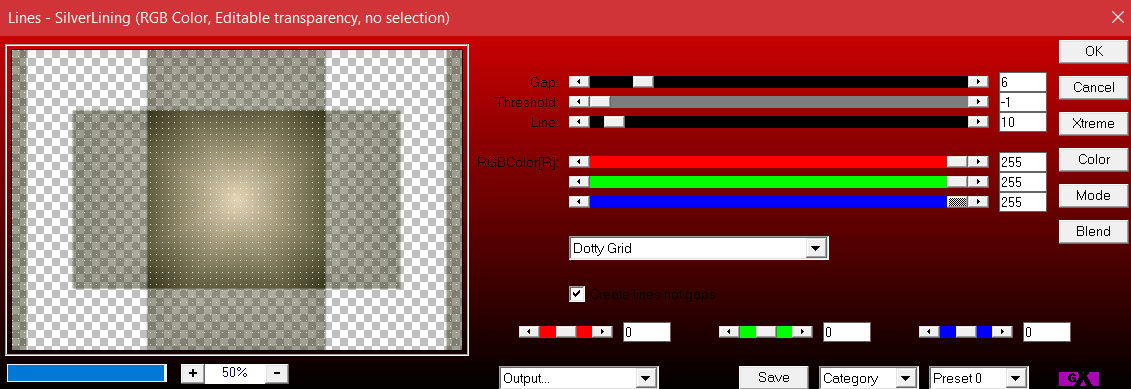This screenshot has width=1131, height=389.
Task: Click the red RGBColor slider right arrow
Action: click(x=977, y=162)
